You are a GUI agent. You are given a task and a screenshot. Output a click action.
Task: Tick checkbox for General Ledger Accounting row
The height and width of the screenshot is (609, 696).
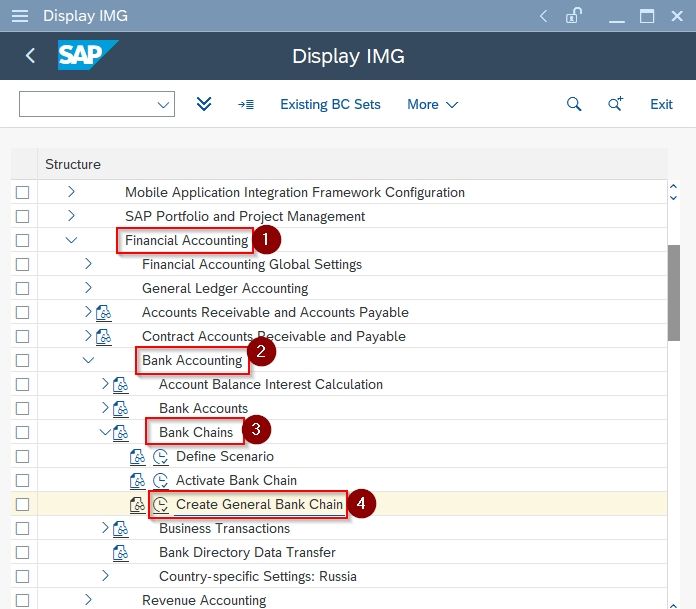click(22, 289)
